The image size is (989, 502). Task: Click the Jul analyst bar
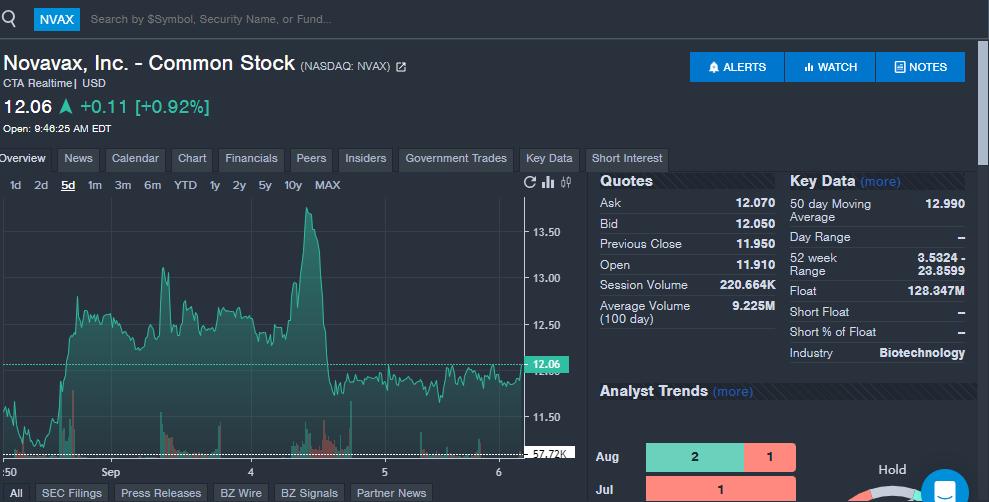pos(720,489)
